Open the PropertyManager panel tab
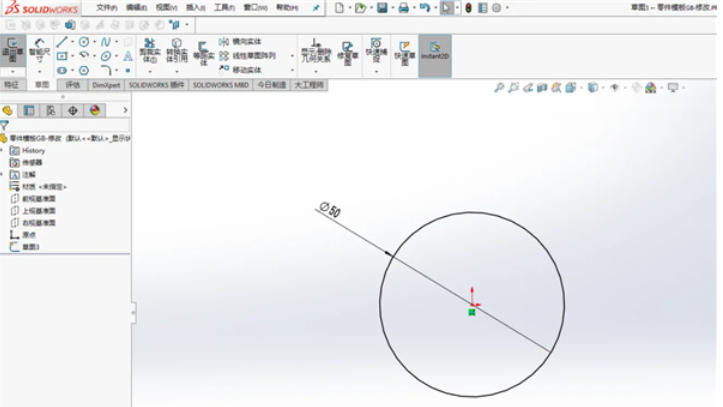 [x=31, y=110]
